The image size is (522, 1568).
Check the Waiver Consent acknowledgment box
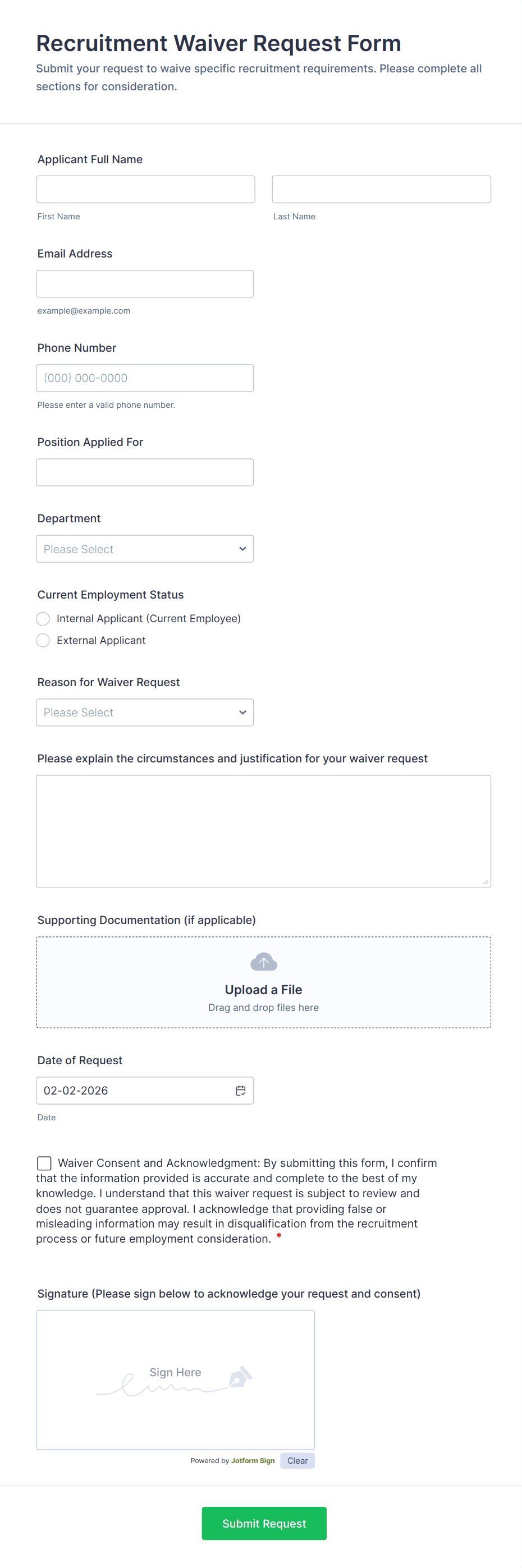44,1163
